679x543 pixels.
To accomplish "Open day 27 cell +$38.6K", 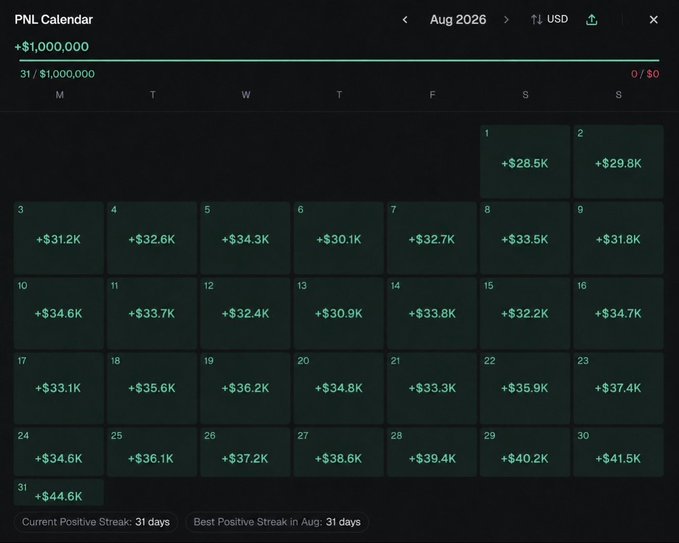I will pos(339,452).
